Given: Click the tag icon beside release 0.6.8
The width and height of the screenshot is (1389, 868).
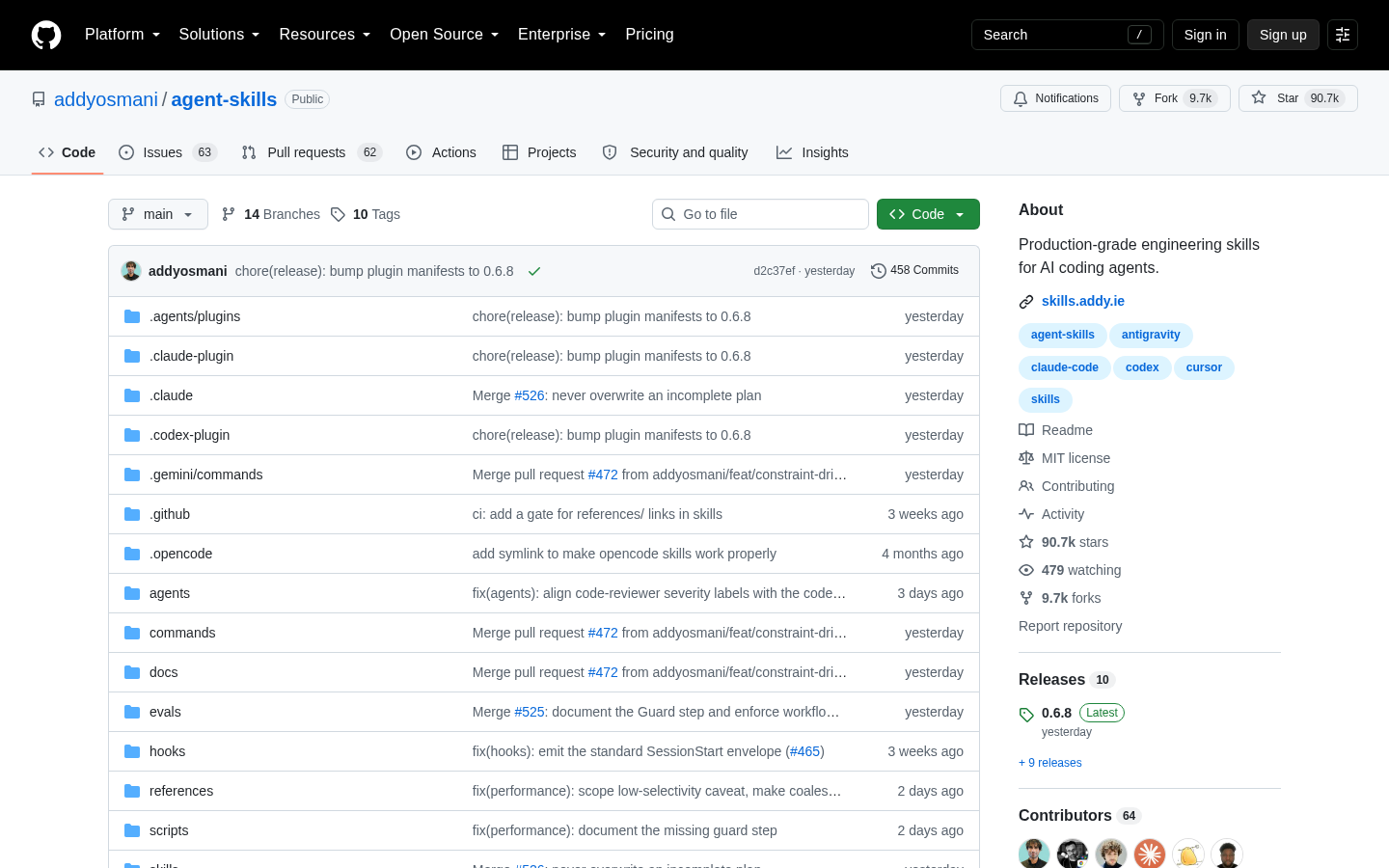Looking at the screenshot, I should pos(1026,715).
